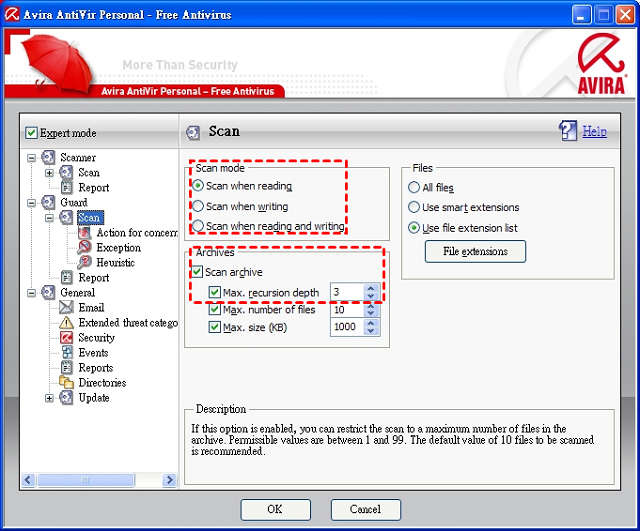Select Use file extension list option

[x=414, y=228]
